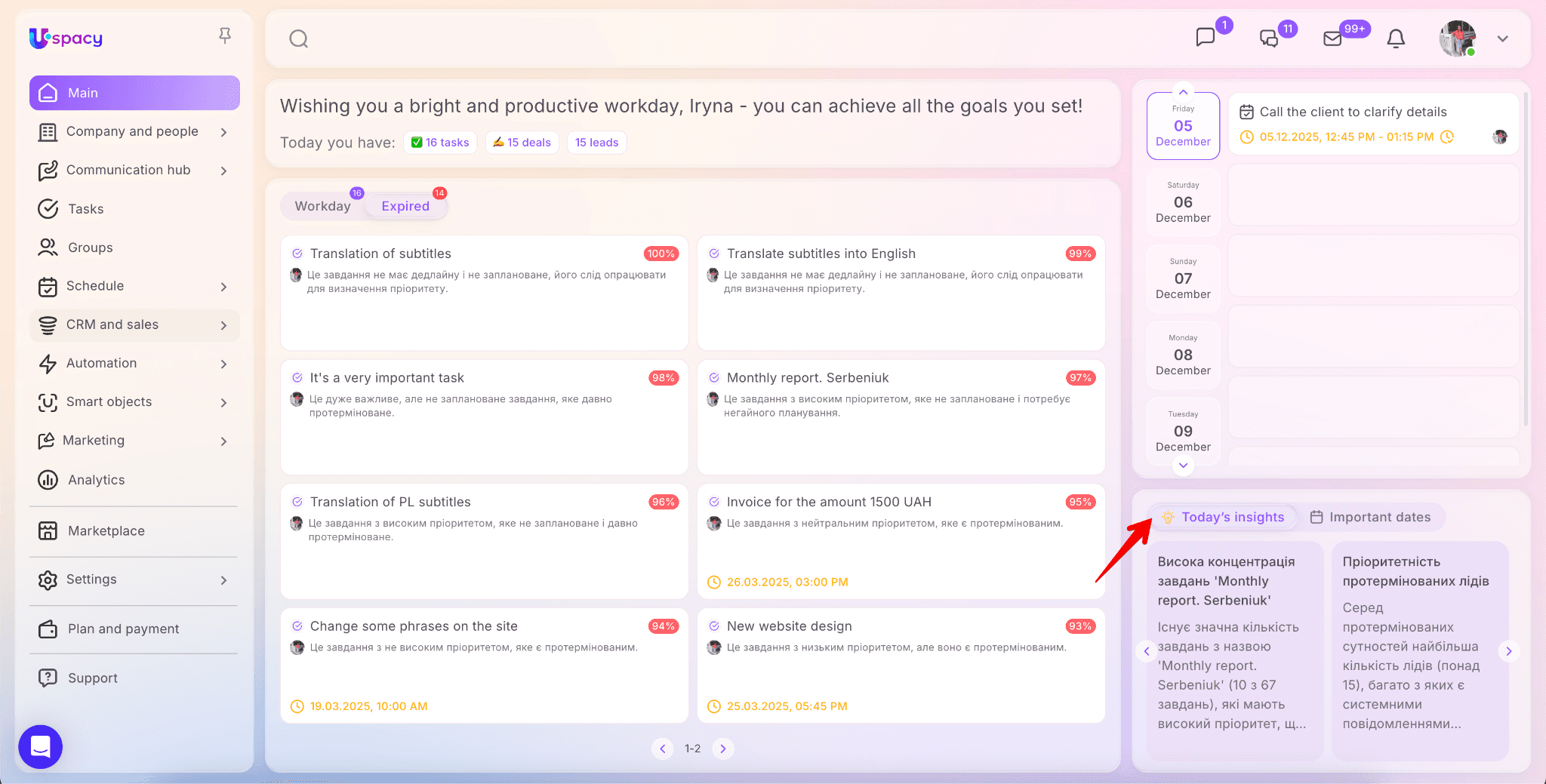
Task: Show next insight card
Action: pos(1509,650)
